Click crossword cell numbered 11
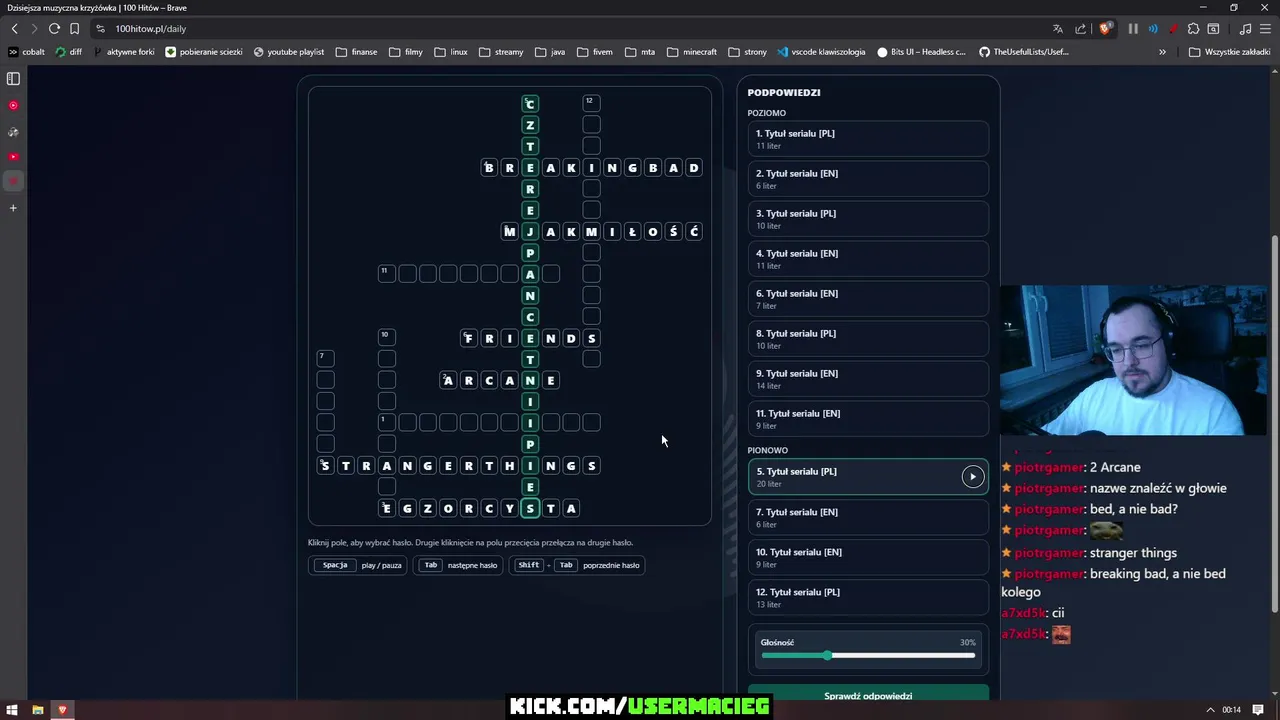The image size is (1280, 720). pos(387,273)
